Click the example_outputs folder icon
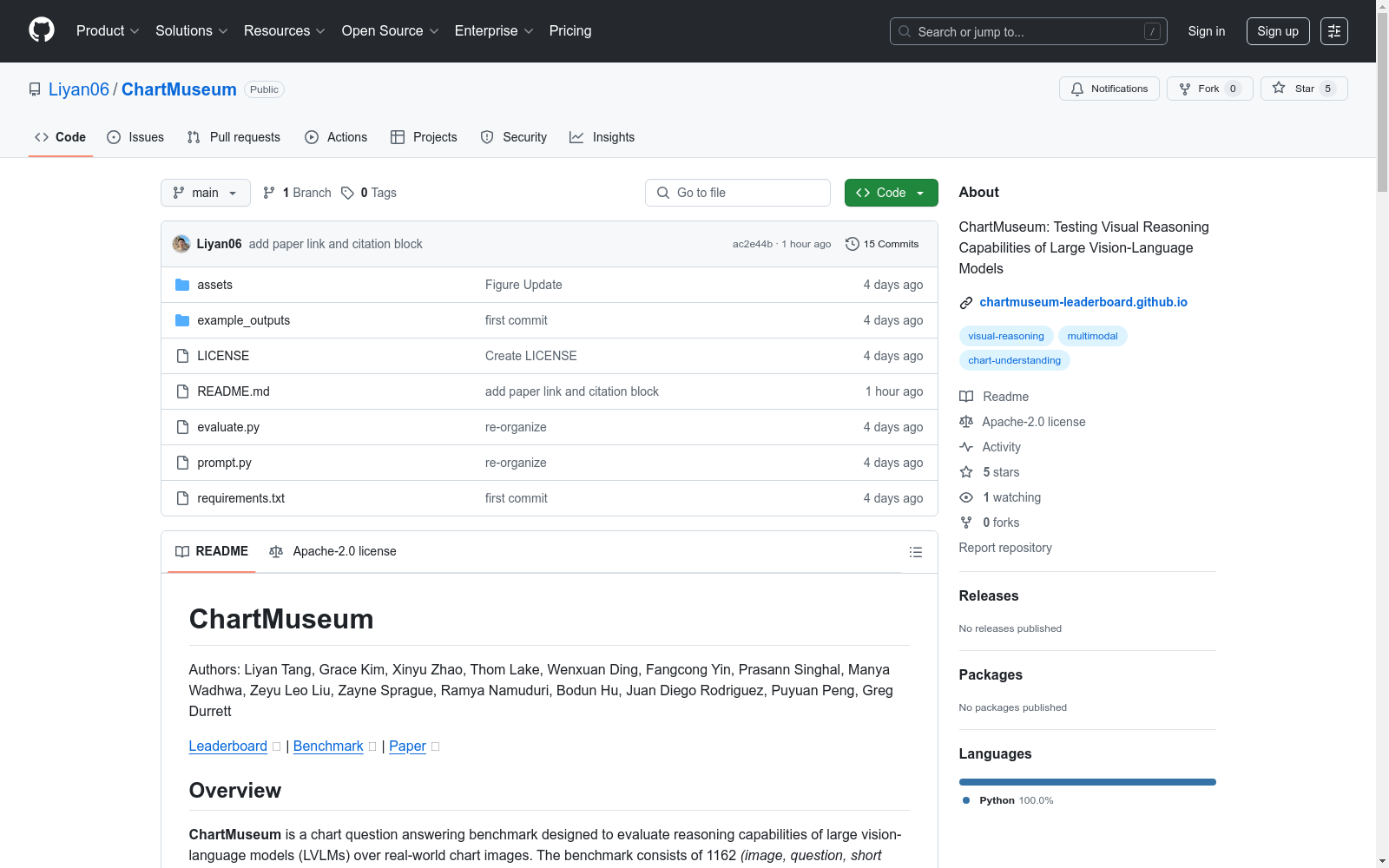The height and width of the screenshot is (868, 1389). (x=182, y=320)
